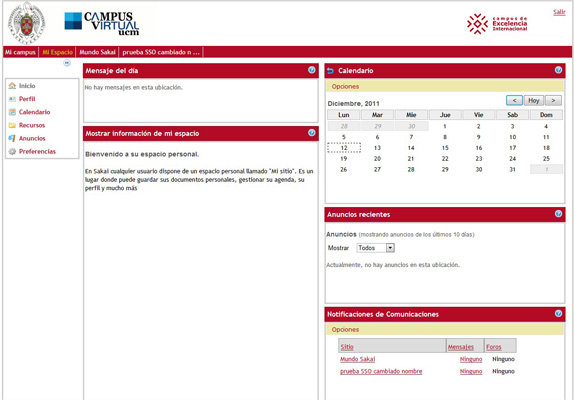Screen dimensions: 574x400
Task: Collapse the left navigation sidebar toggle
Action: 67,63
